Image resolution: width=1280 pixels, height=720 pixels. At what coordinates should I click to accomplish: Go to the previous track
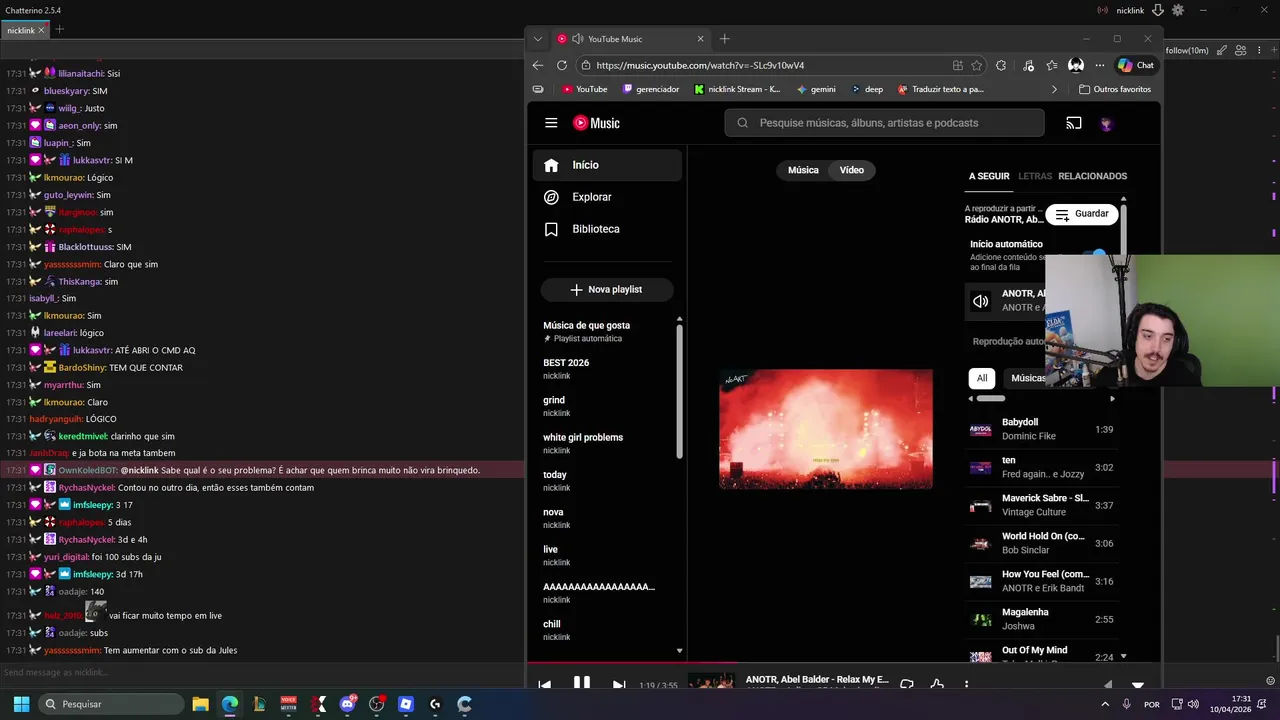(544, 685)
